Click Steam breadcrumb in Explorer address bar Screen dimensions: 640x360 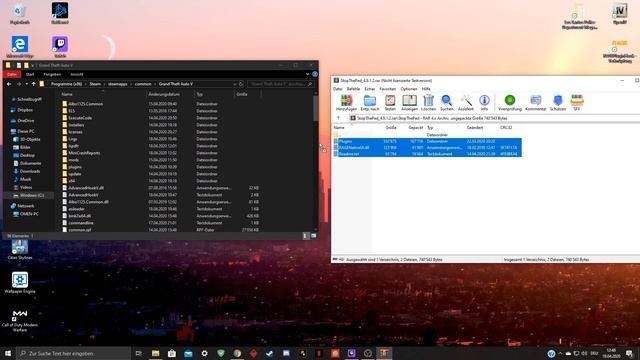(95, 84)
